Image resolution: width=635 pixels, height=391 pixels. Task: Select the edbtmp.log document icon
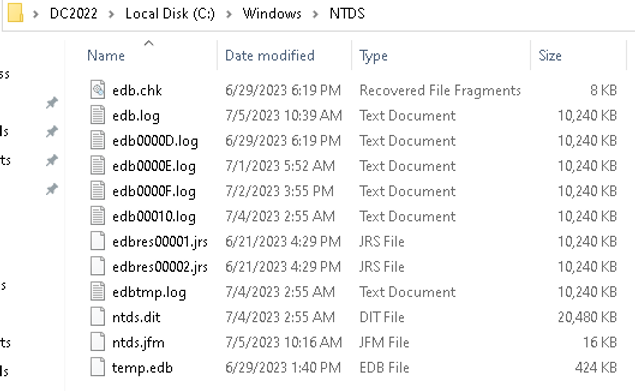pyautogui.click(x=98, y=292)
